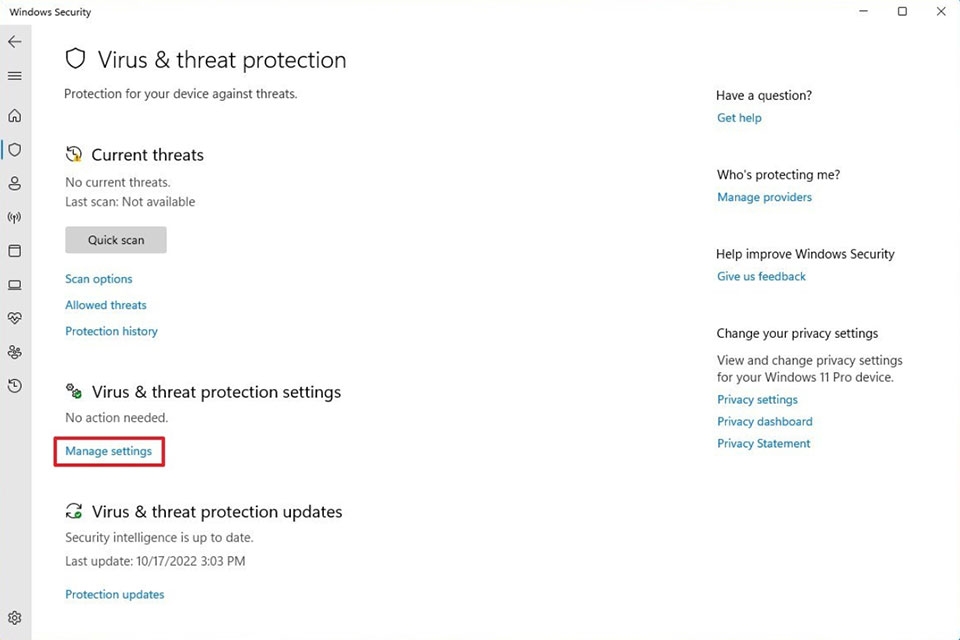960x640 pixels.
Task: Open Device performance & health
Action: (x=14, y=318)
